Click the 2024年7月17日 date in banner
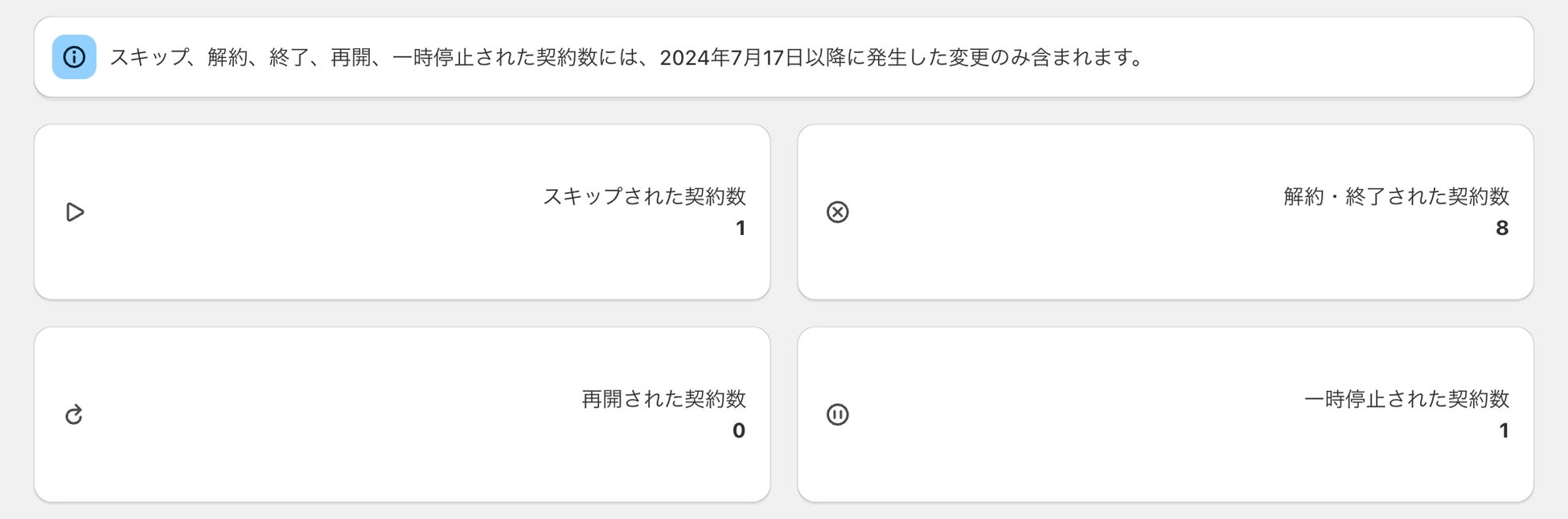Image resolution: width=1568 pixels, height=519 pixels. 731,58
